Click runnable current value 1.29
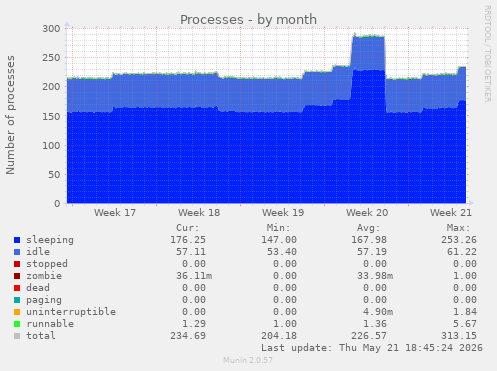Viewport: 497px width, 371px height. point(194,324)
